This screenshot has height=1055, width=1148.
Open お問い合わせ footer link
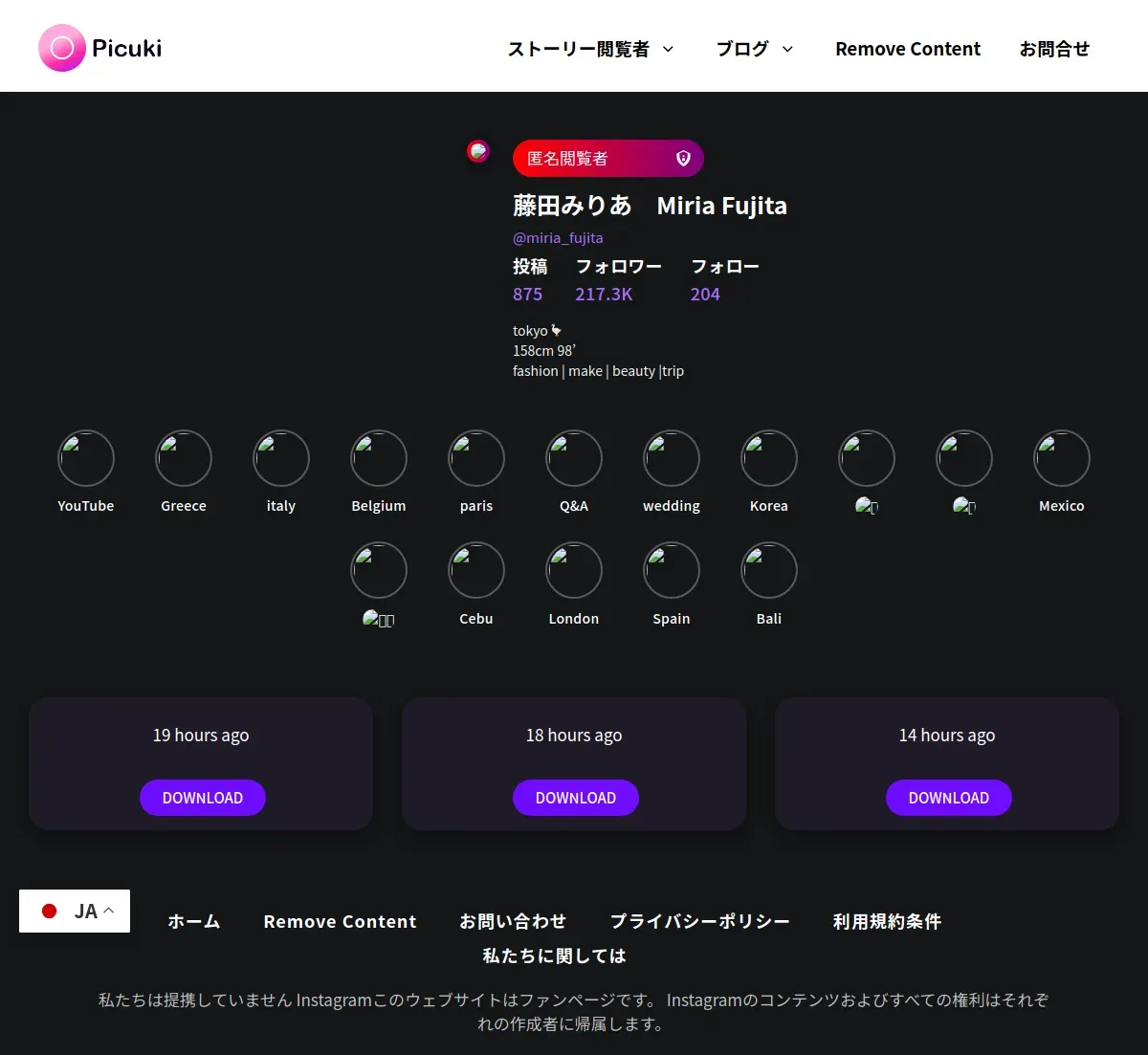point(513,922)
